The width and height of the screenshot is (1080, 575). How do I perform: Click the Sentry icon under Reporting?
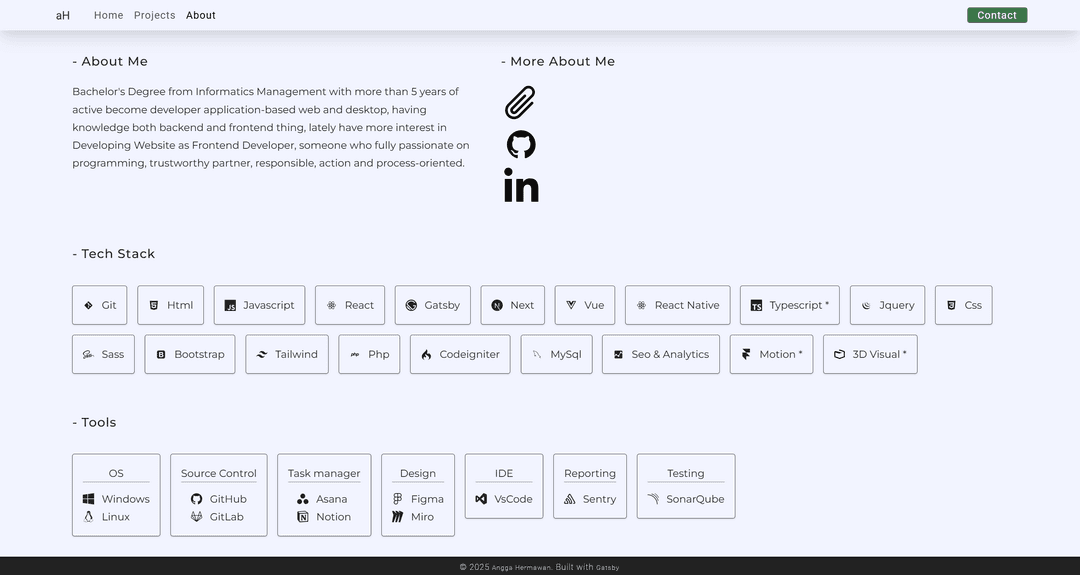(x=570, y=499)
